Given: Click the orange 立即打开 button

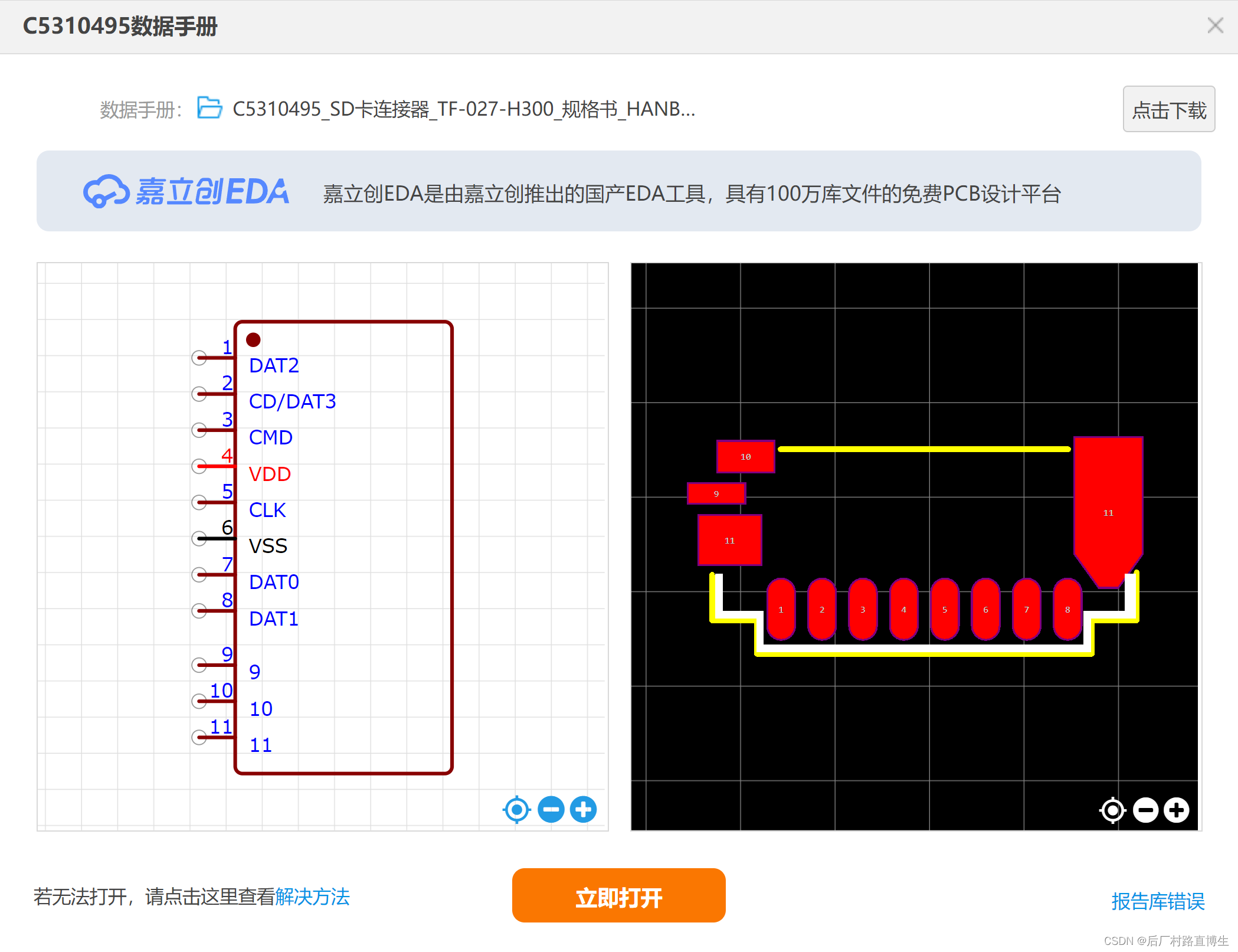Looking at the screenshot, I should tap(619, 895).
